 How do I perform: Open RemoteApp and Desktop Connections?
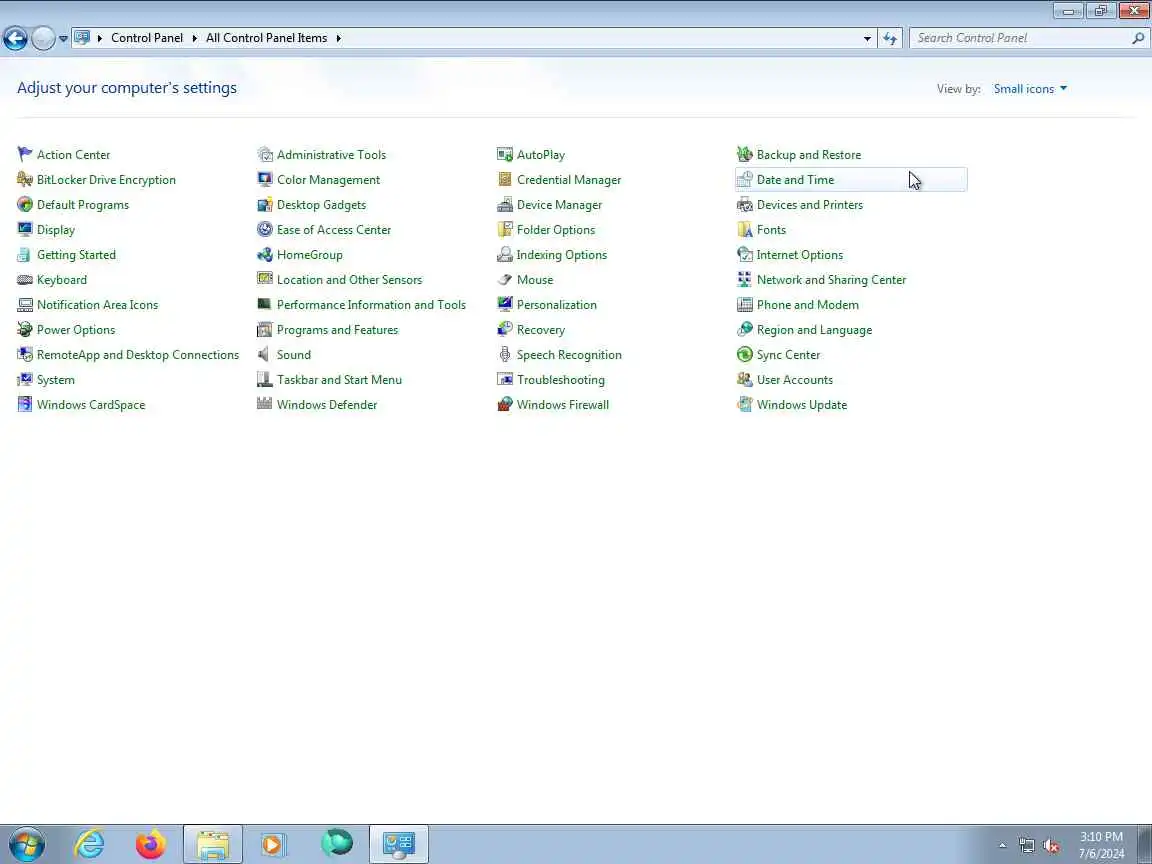(137, 354)
